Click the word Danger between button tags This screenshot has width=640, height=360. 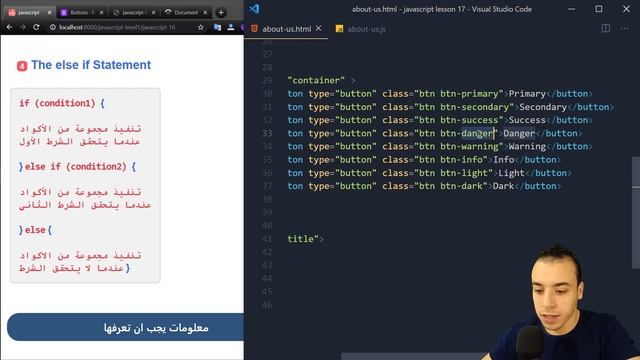[519, 133]
